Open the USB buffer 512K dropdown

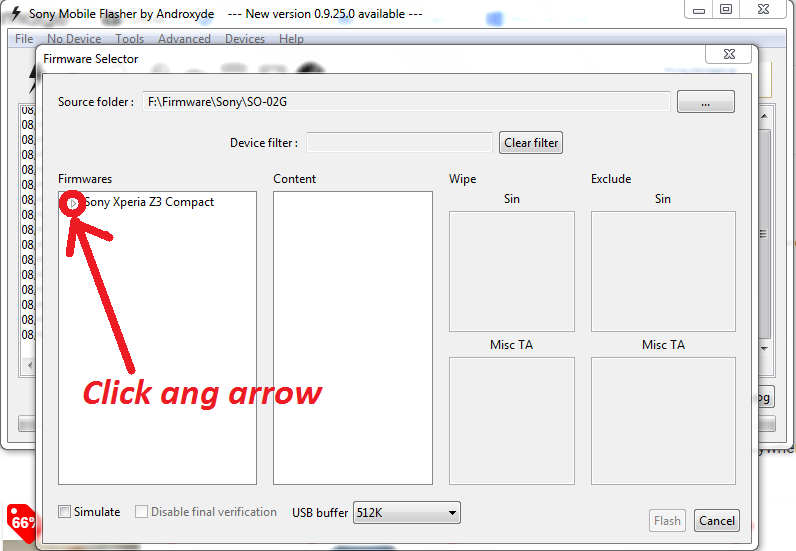[x=407, y=512]
